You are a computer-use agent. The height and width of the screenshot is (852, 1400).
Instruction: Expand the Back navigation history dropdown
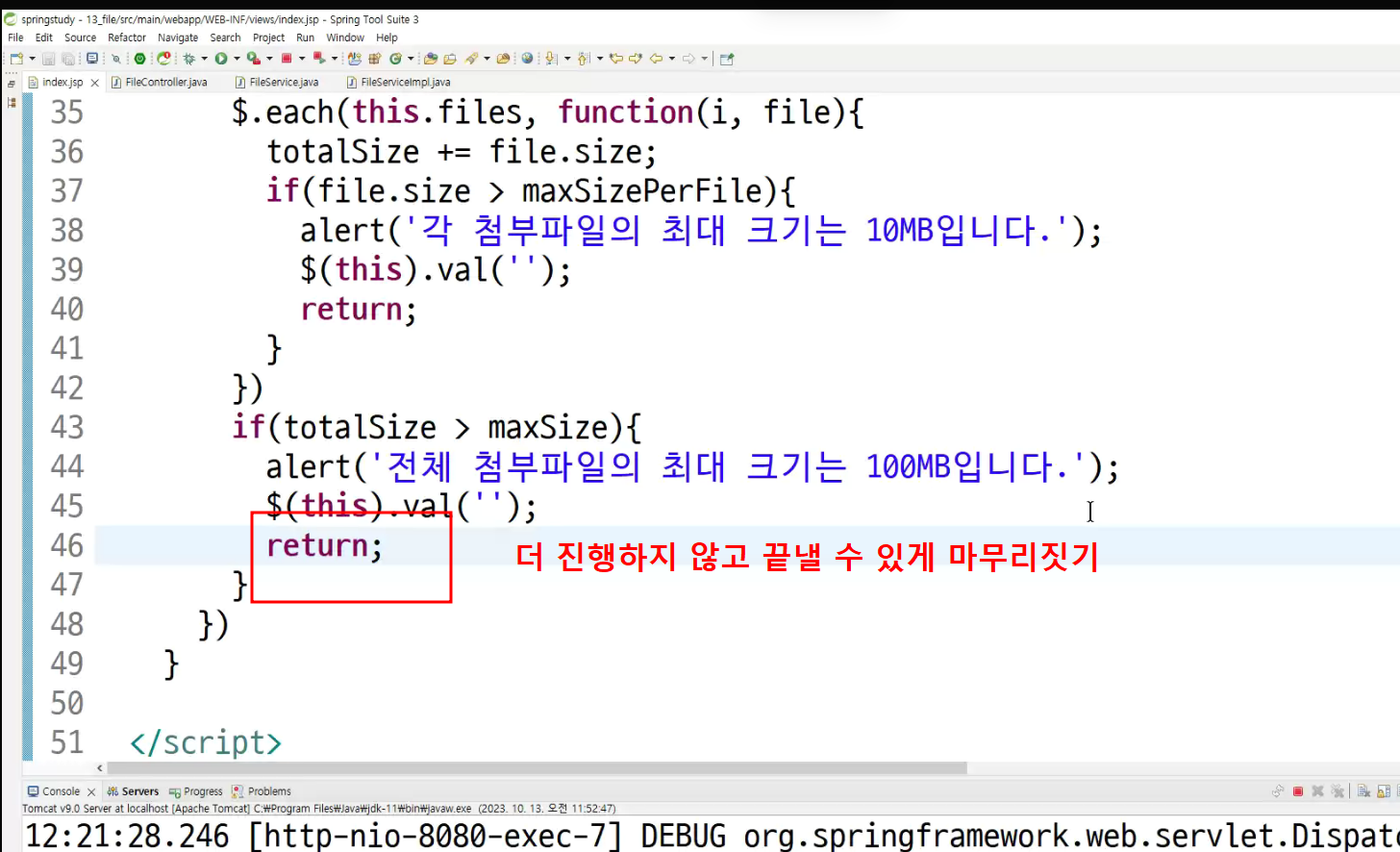click(671, 59)
